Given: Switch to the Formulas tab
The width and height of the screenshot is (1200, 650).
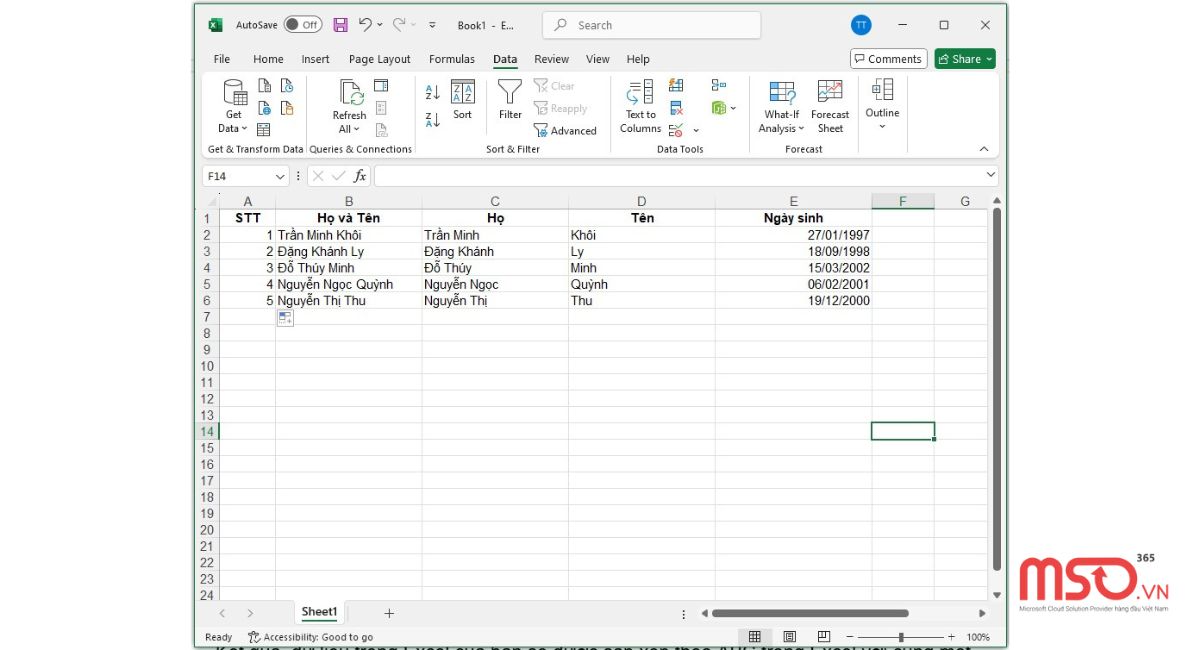Looking at the screenshot, I should click(452, 59).
